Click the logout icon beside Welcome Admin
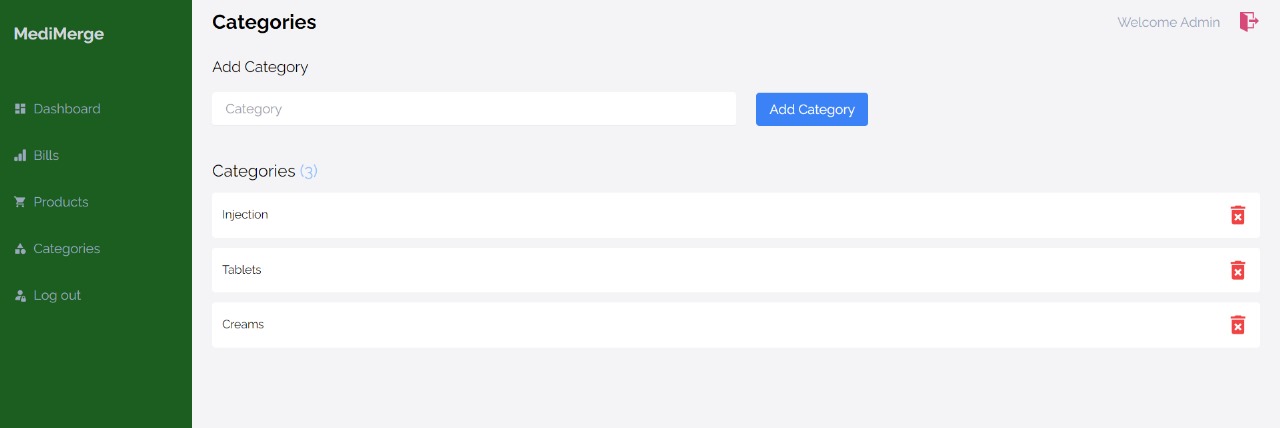The image size is (1280, 428). (x=1249, y=21)
